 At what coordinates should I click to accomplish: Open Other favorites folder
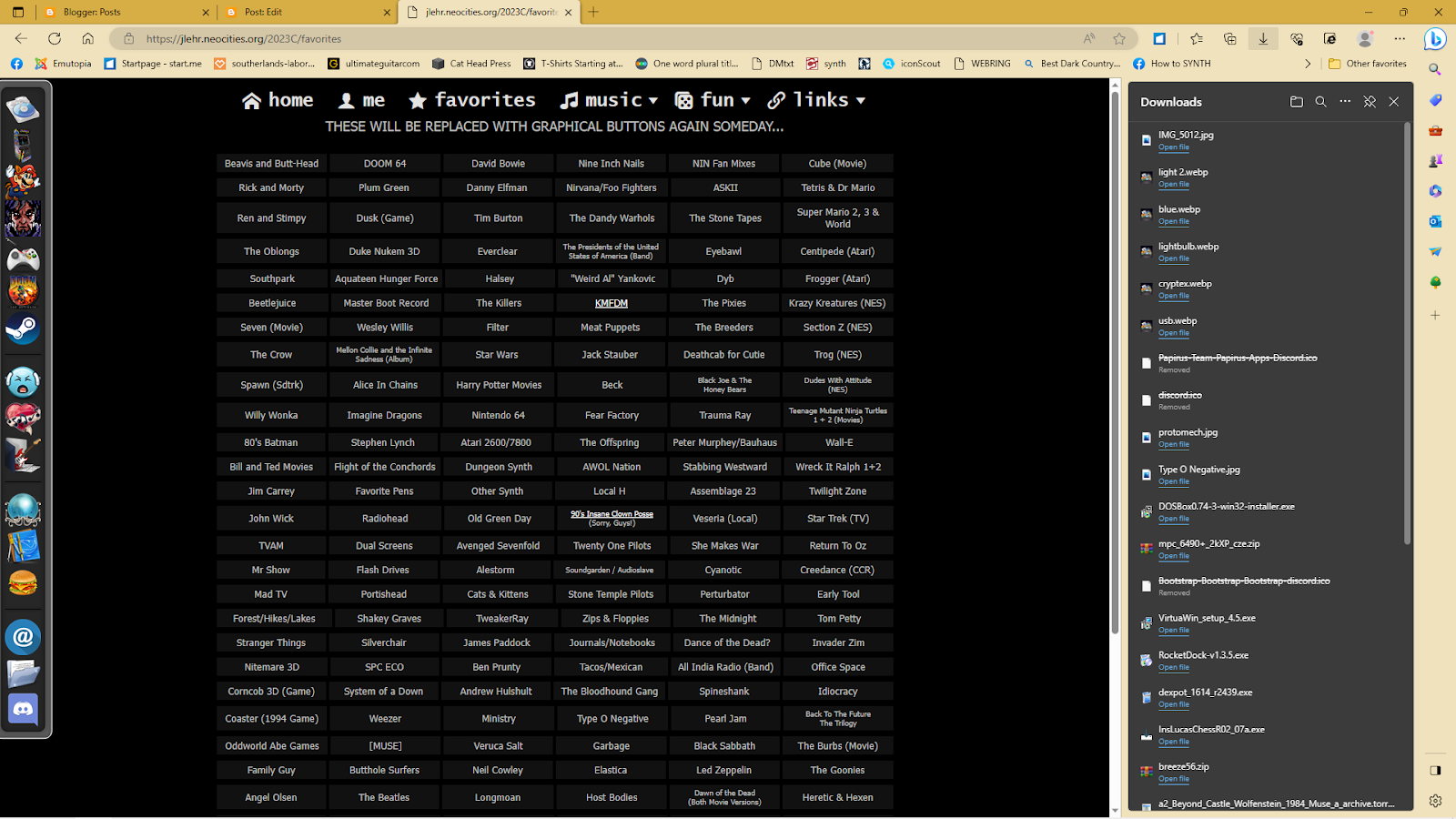pyautogui.click(x=1367, y=64)
